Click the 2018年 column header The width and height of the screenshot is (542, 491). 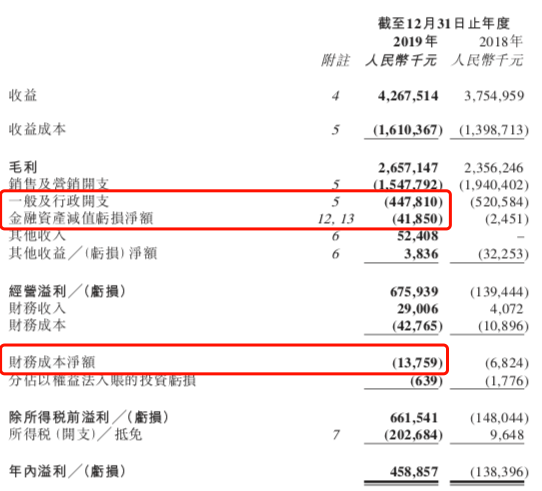click(x=501, y=42)
